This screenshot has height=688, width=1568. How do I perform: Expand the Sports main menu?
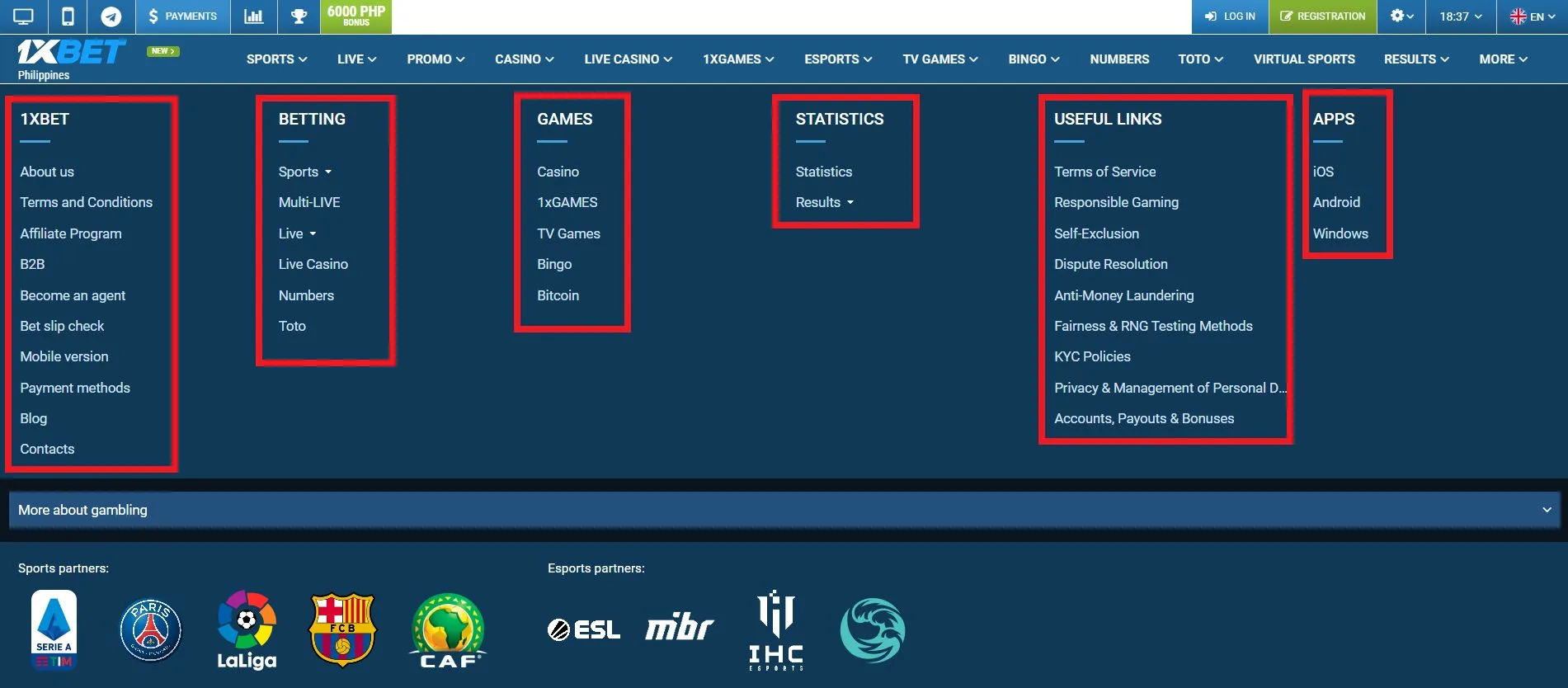[277, 59]
